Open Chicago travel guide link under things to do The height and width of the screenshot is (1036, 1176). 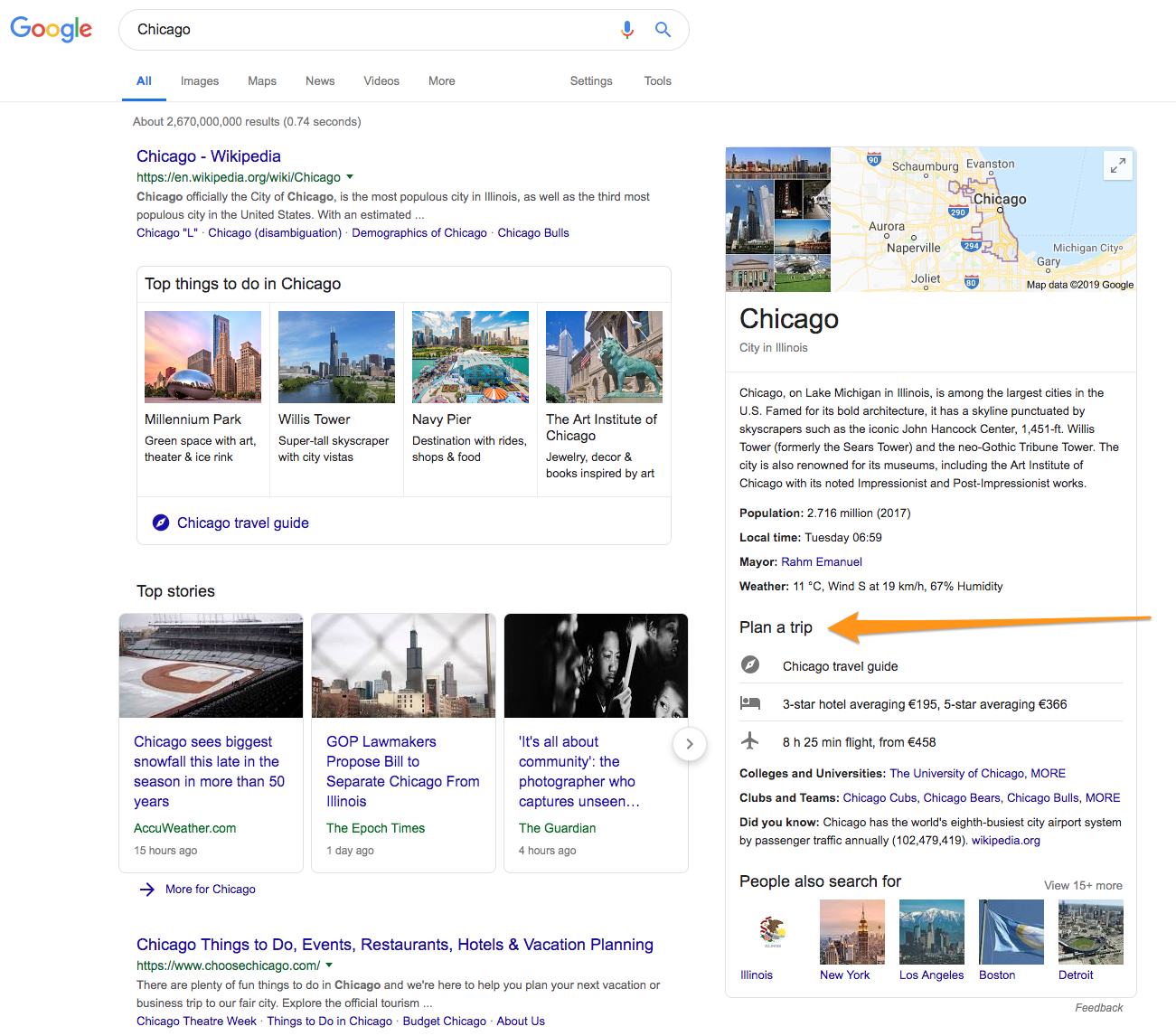pos(243,523)
